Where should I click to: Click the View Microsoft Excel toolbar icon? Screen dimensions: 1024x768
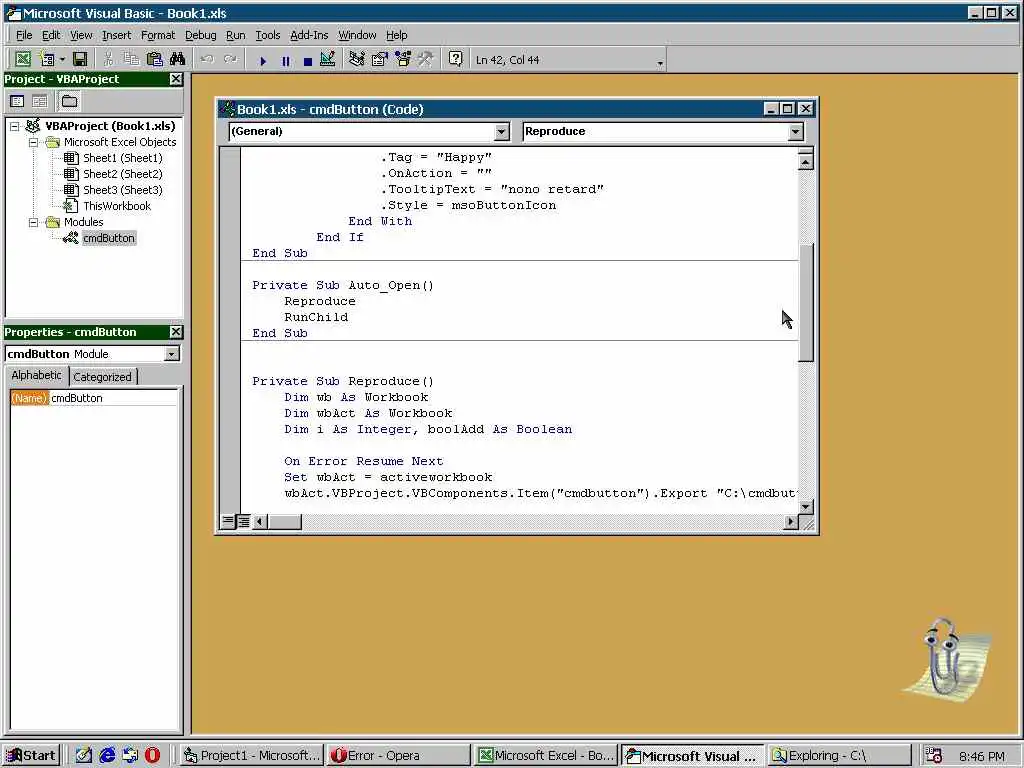pos(22,59)
